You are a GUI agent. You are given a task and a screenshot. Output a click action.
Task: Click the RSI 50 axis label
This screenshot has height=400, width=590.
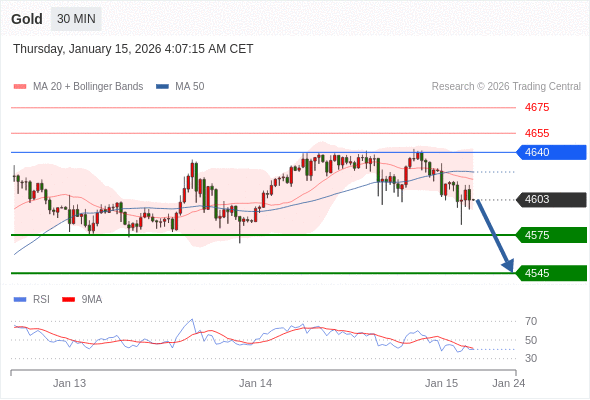coord(531,340)
